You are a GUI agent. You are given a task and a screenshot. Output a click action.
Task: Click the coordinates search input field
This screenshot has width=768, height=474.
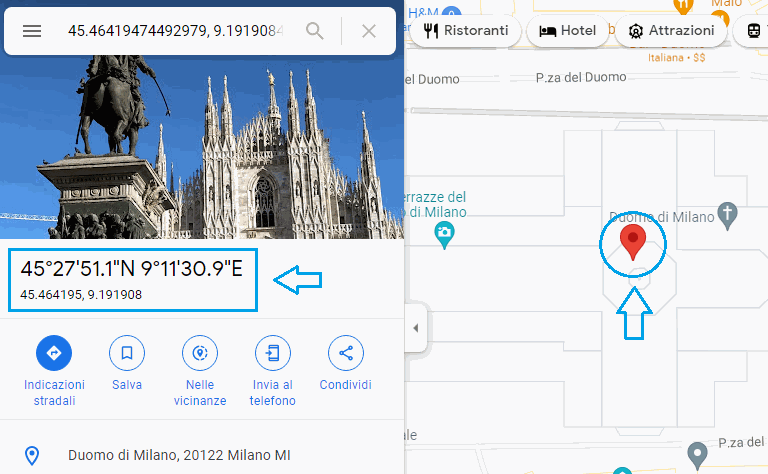(175, 31)
